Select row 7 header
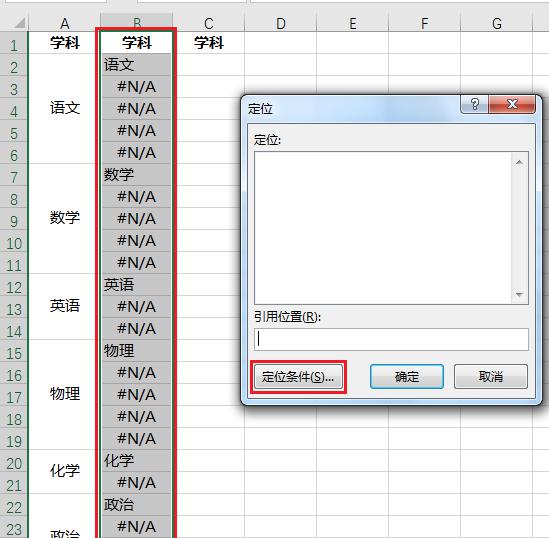 14,175
